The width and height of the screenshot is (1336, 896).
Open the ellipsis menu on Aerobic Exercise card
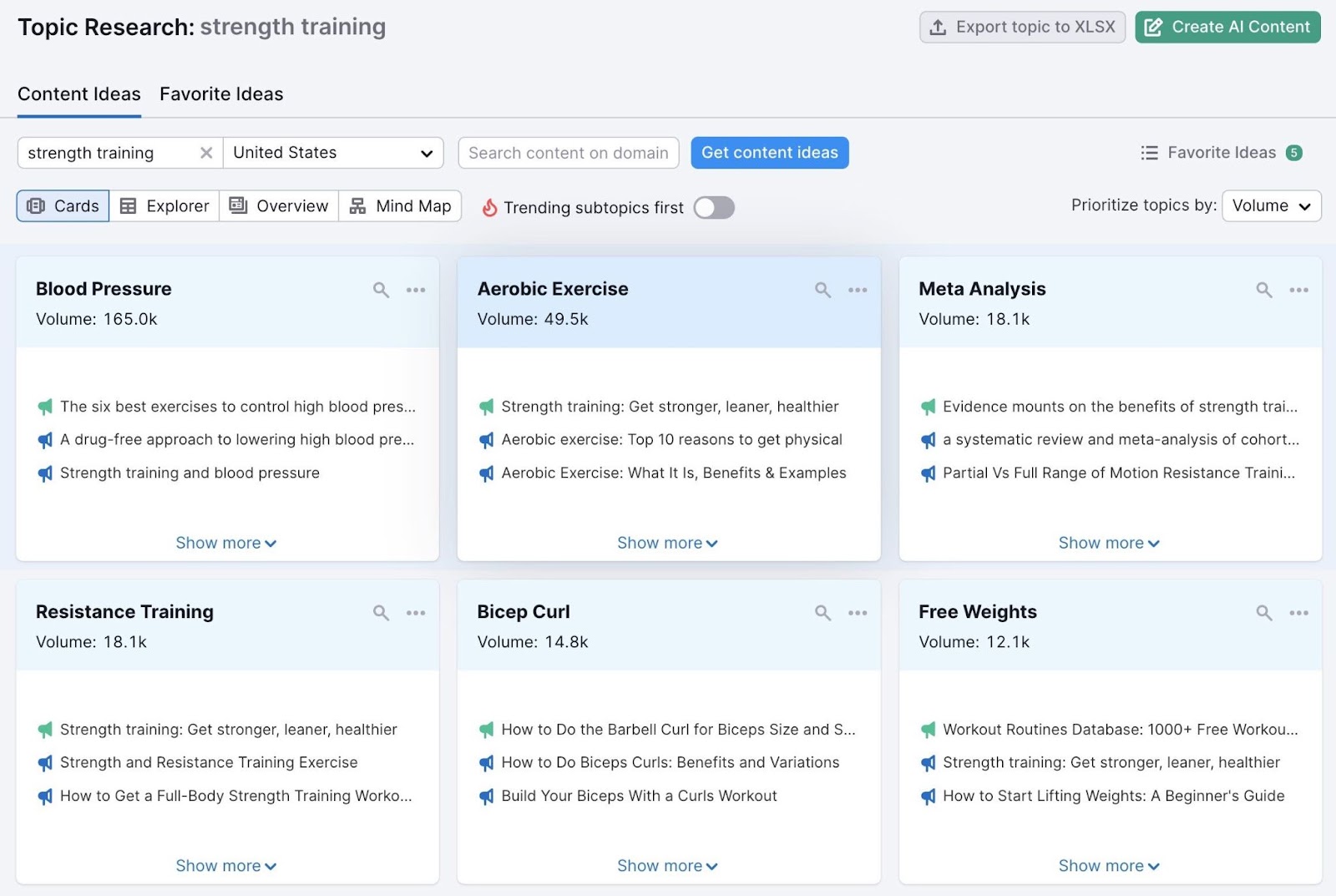[x=857, y=290]
